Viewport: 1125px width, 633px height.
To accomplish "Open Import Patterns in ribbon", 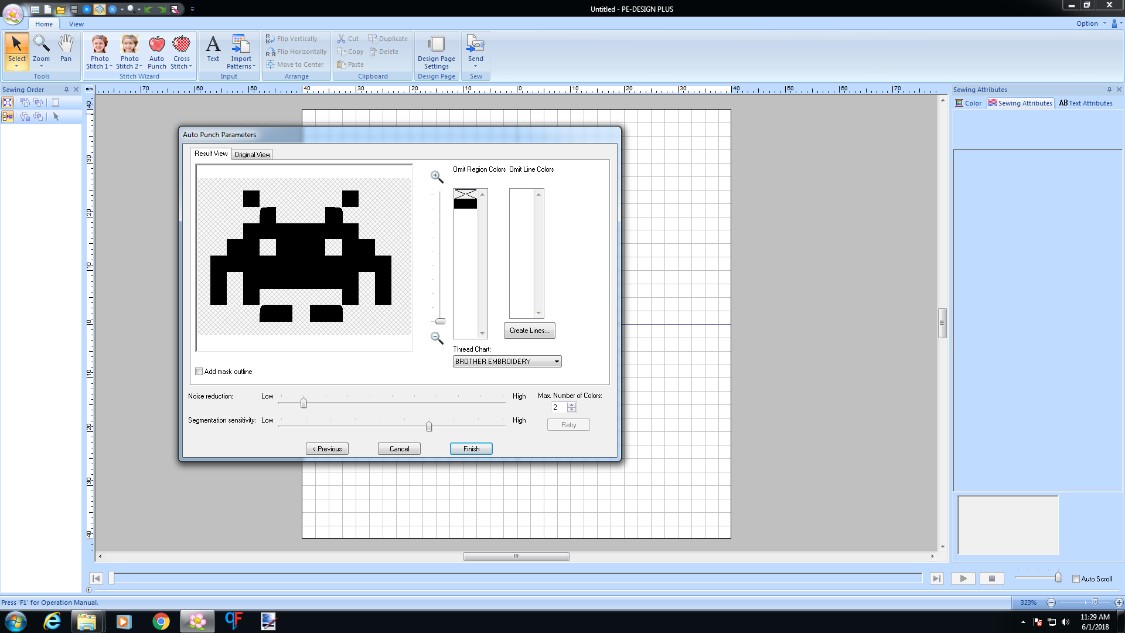I will click(240, 52).
